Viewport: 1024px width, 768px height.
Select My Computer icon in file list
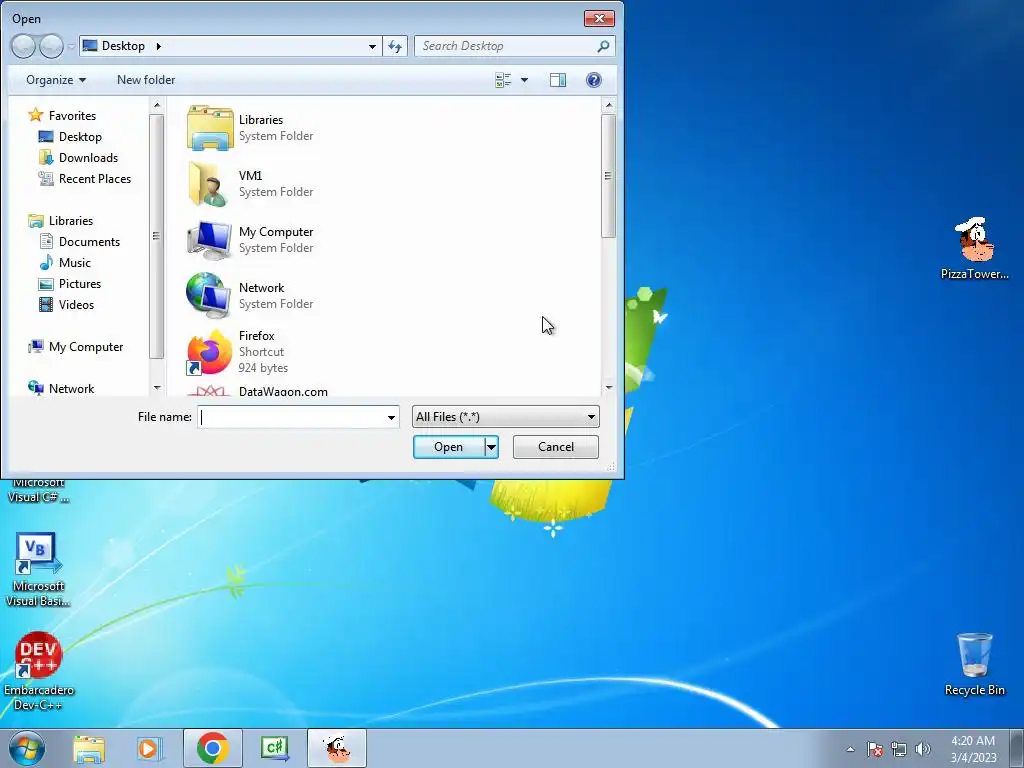210,240
